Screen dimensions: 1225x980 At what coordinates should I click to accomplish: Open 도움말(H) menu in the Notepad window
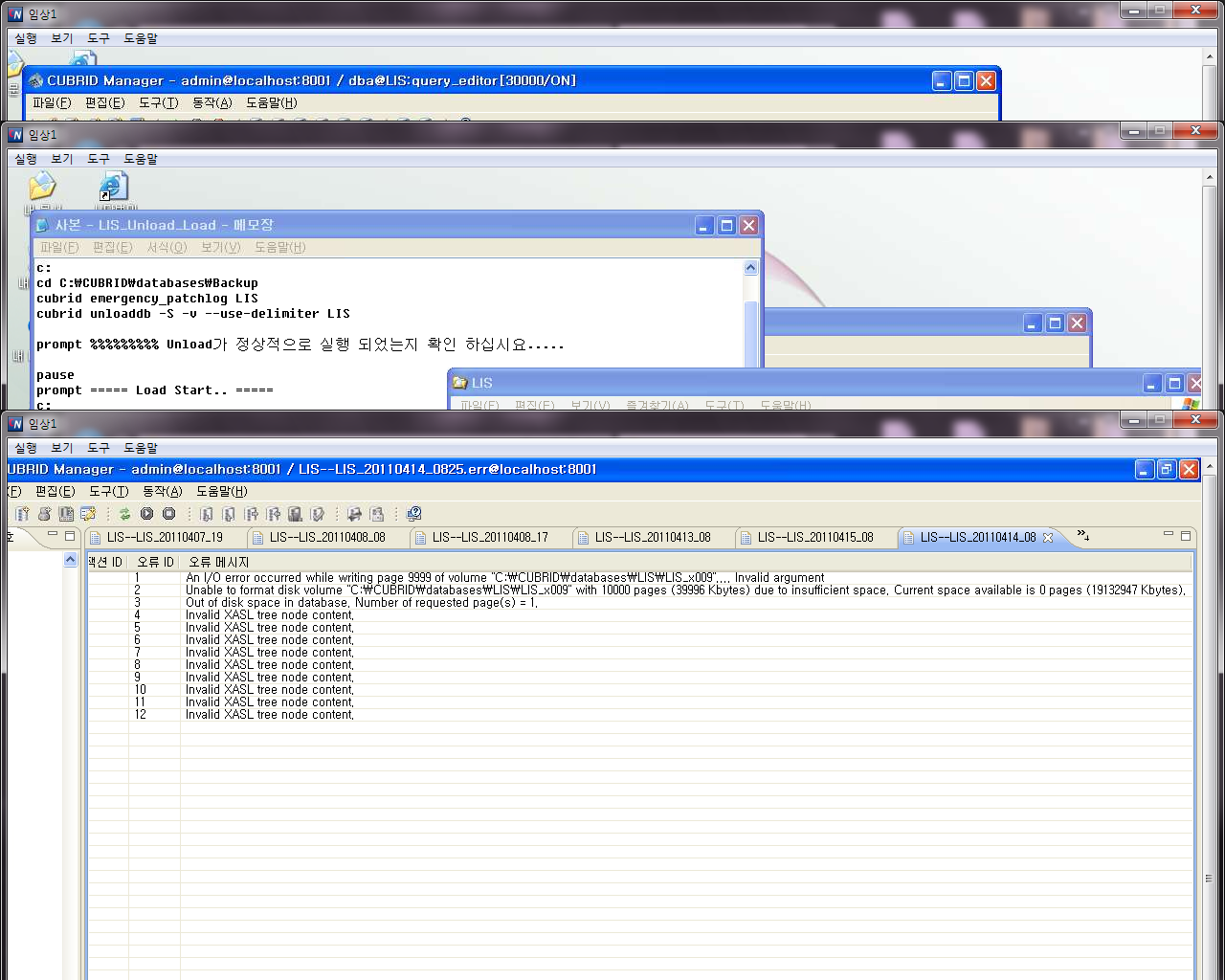(x=280, y=247)
